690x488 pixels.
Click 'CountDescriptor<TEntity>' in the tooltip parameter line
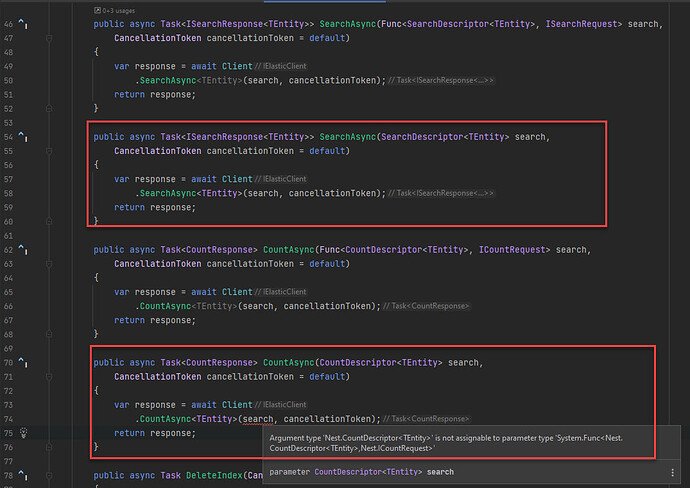click(x=368, y=472)
